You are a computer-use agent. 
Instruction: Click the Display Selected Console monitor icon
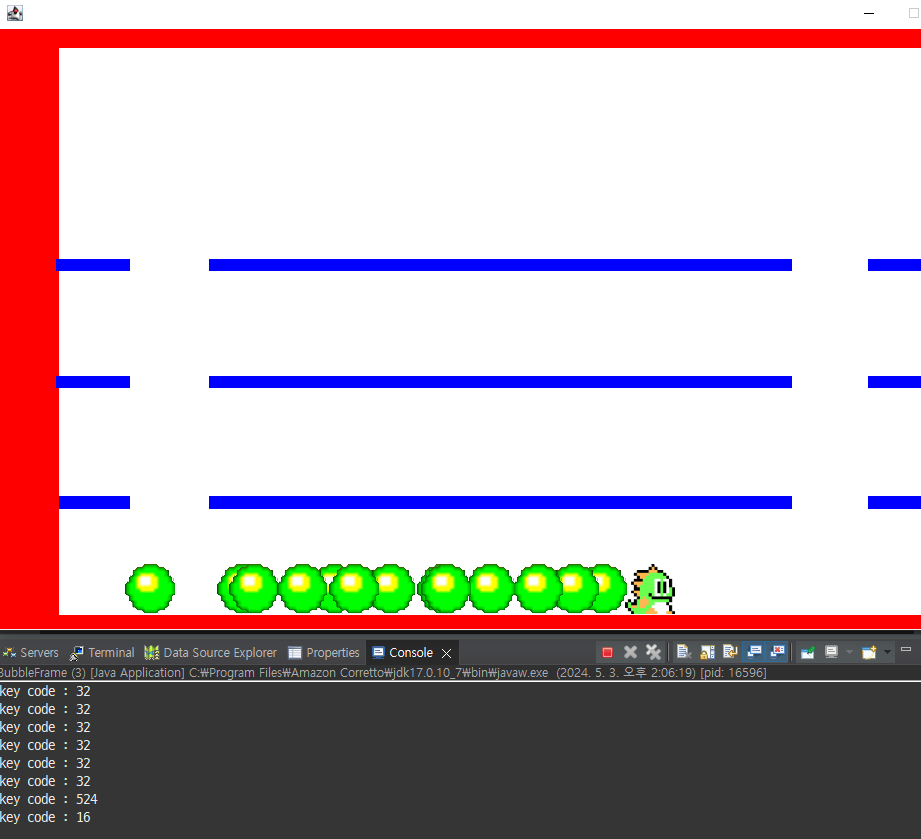click(831, 652)
